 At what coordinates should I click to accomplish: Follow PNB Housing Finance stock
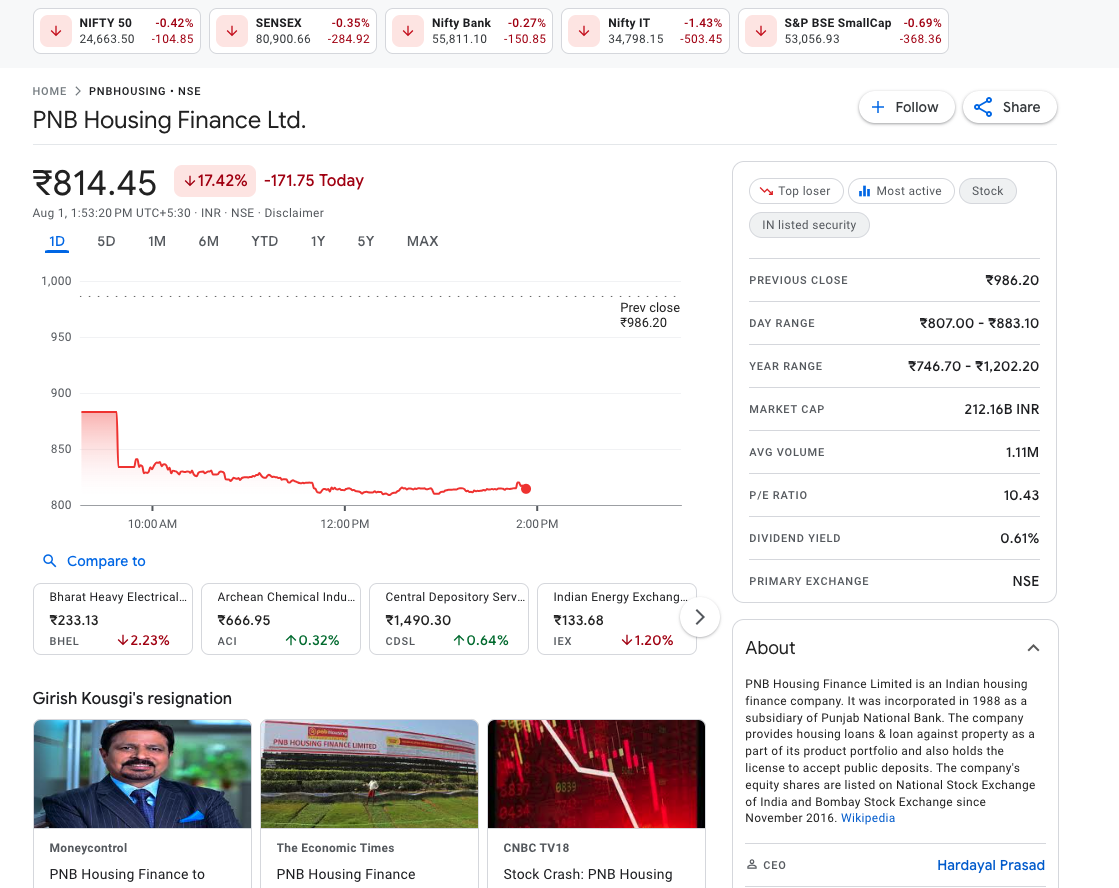(x=906, y=107)
